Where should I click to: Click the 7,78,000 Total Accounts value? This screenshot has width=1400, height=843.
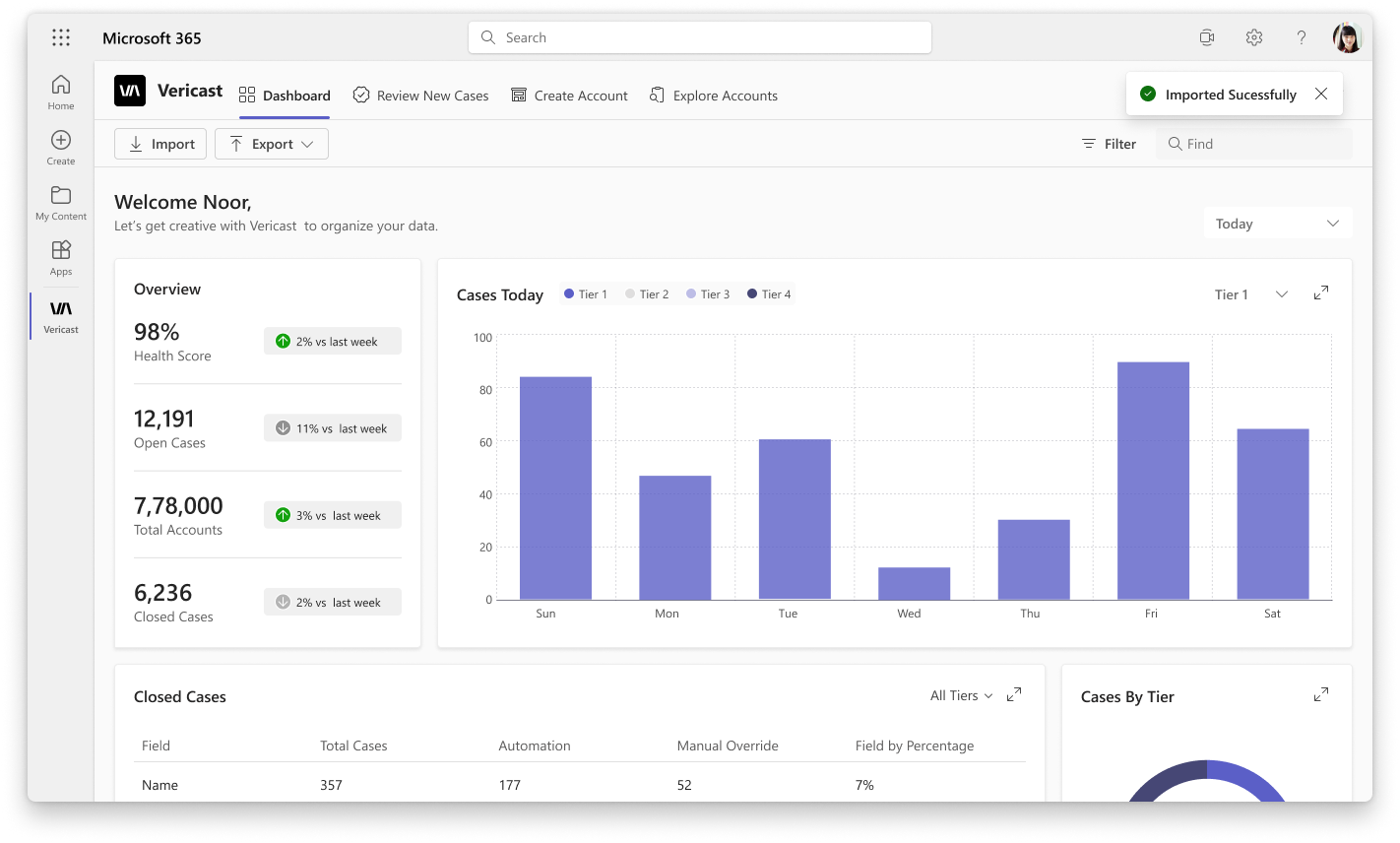(178, 506)
